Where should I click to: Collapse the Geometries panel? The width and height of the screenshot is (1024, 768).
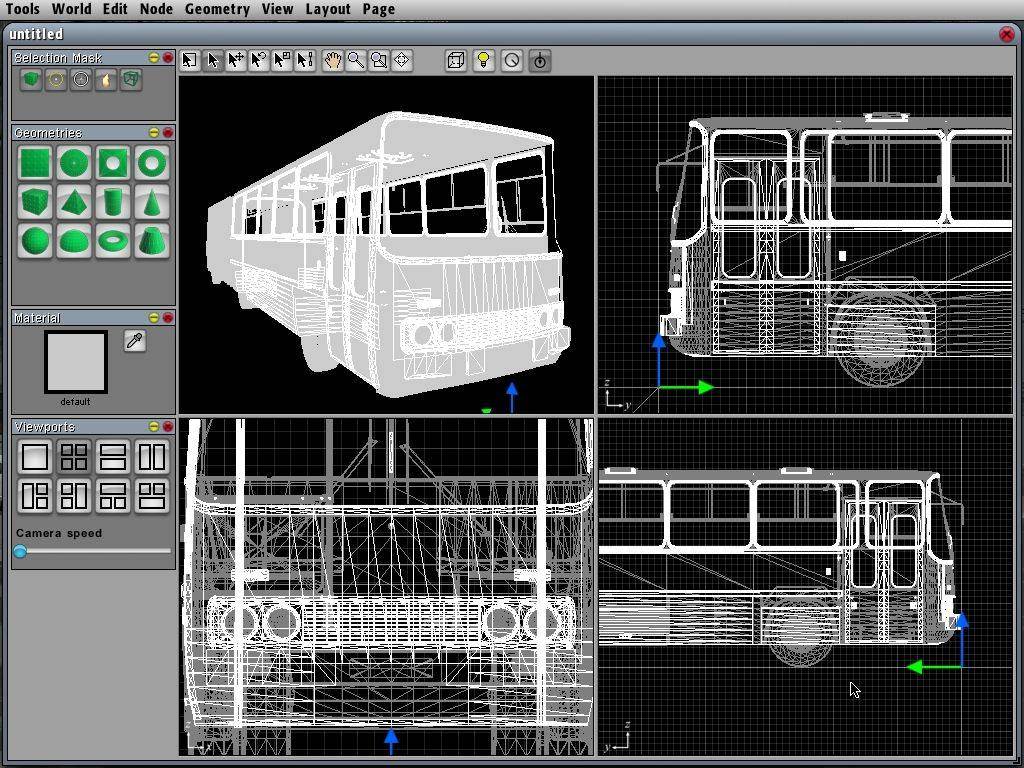click(154, 133)
